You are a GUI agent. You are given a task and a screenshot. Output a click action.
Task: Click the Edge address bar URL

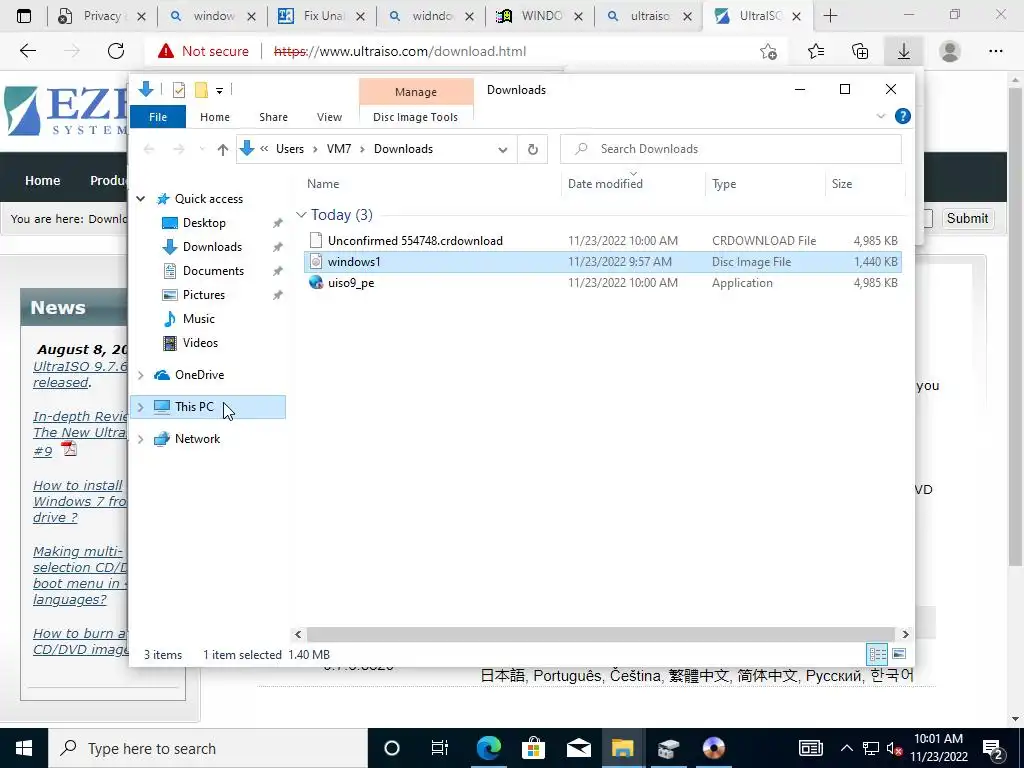click(400, 51)
